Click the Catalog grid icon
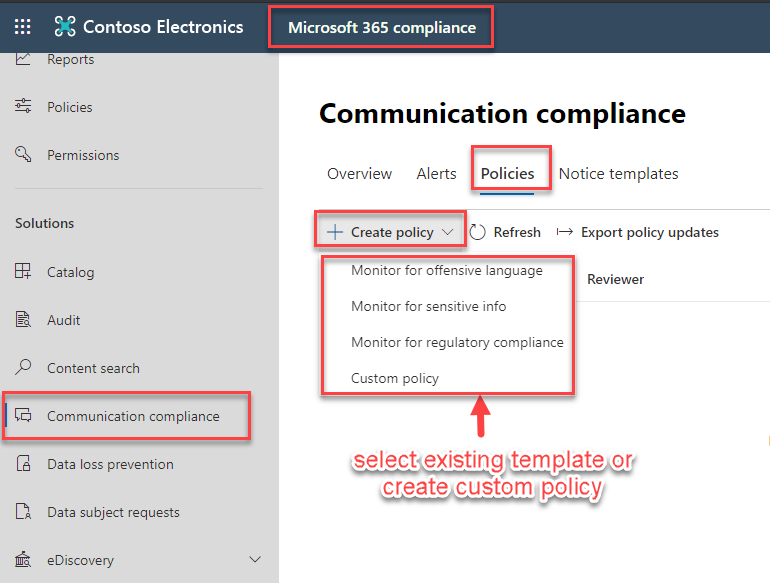Screen dimensions: 770x583 click(23, 272)
